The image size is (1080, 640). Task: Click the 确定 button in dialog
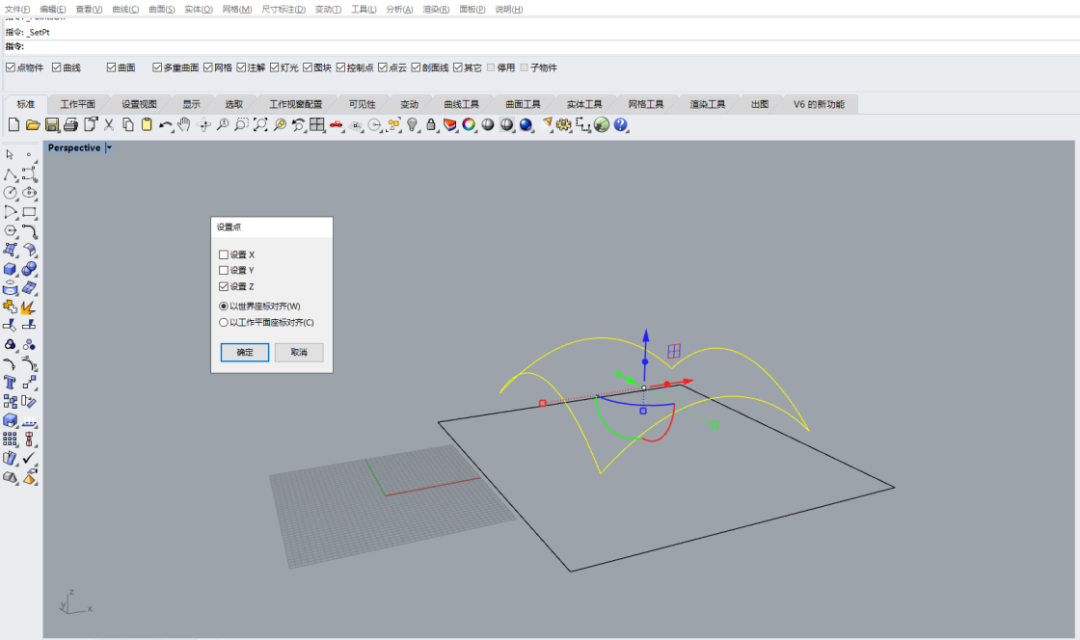tap(244, 352)
